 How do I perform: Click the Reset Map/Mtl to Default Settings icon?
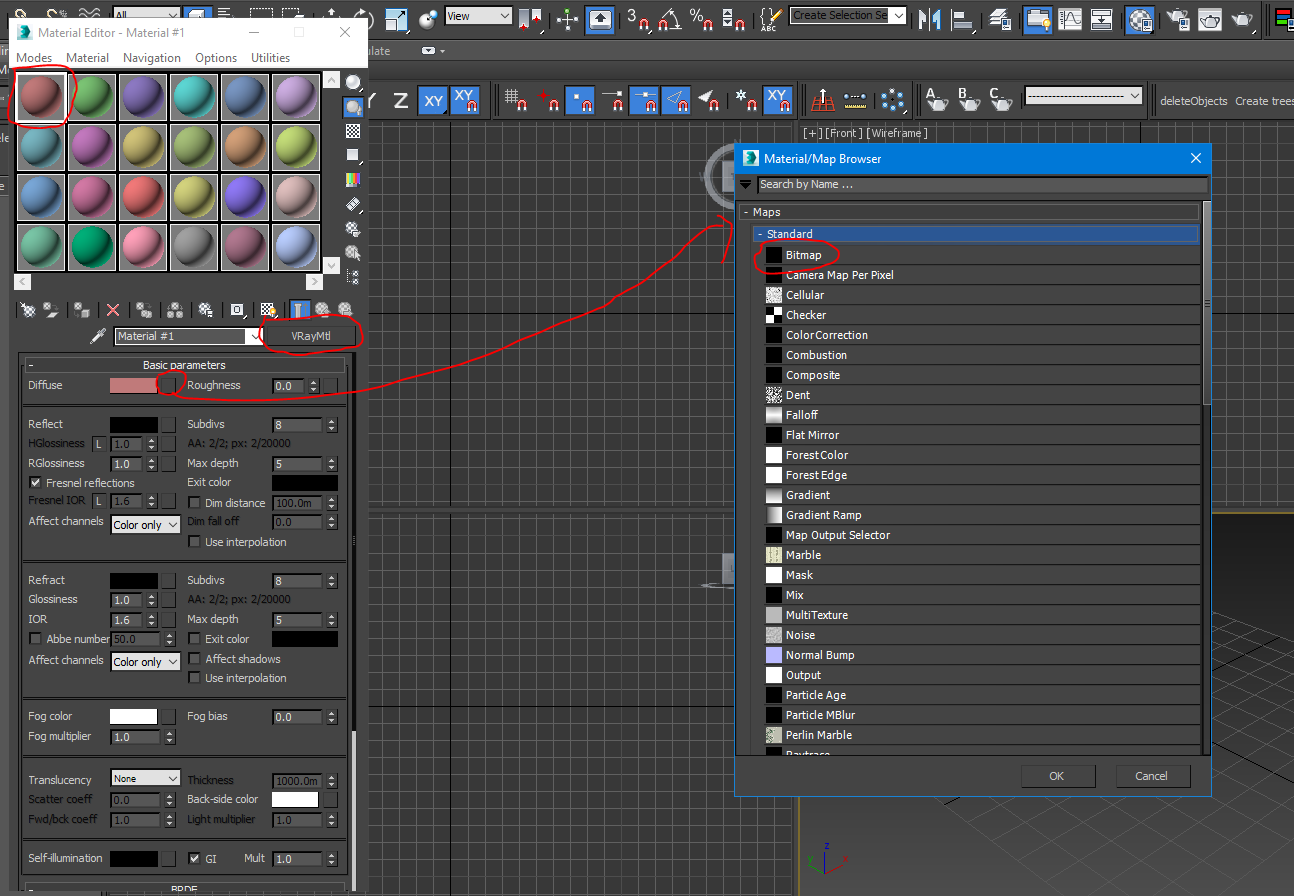pyautogui.click(x=112, y=310)
